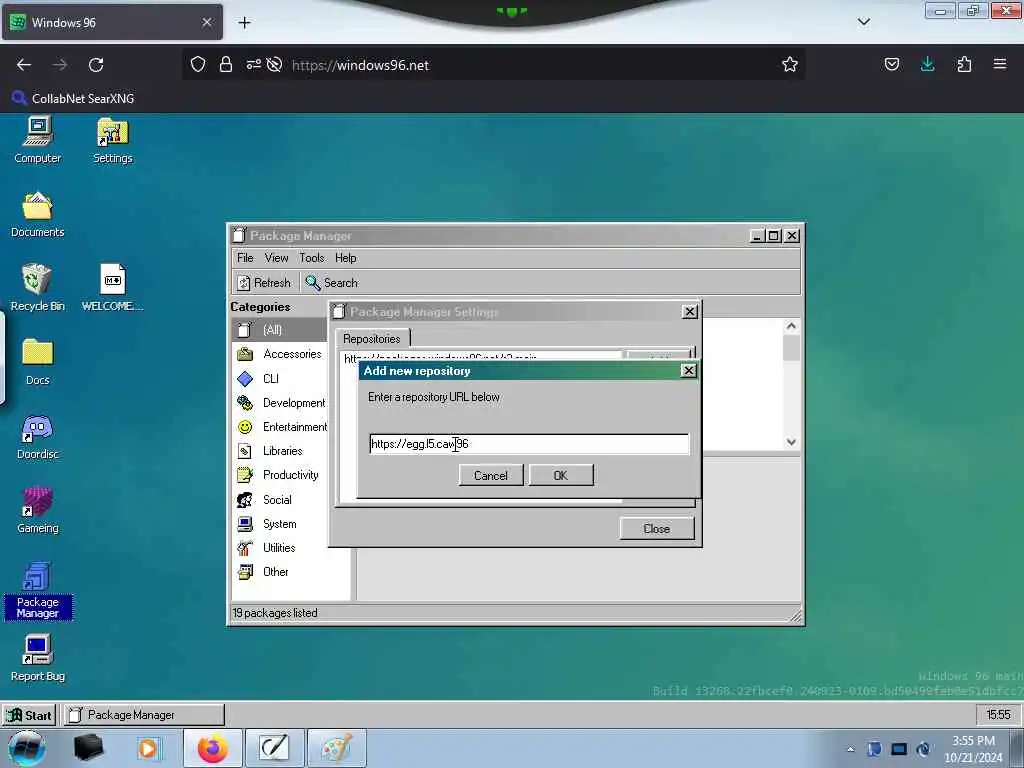Open the Tools menu

click(312, 258)
